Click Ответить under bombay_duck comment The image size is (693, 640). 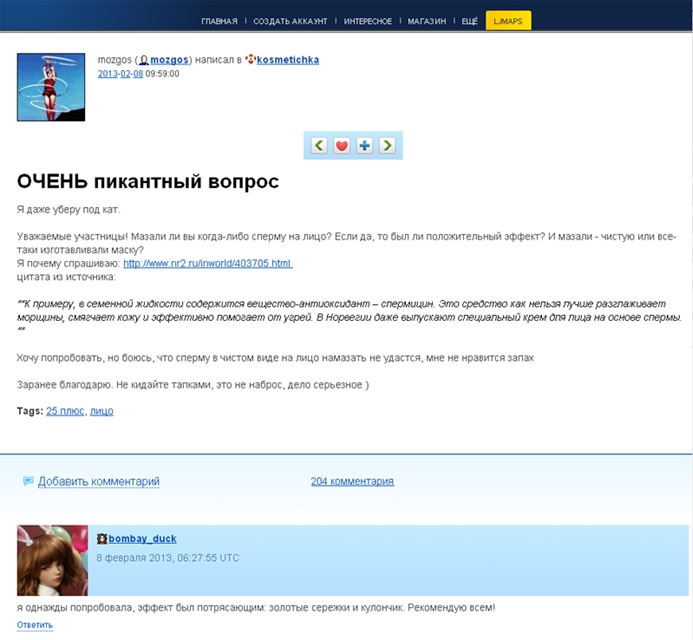point(35,625)
